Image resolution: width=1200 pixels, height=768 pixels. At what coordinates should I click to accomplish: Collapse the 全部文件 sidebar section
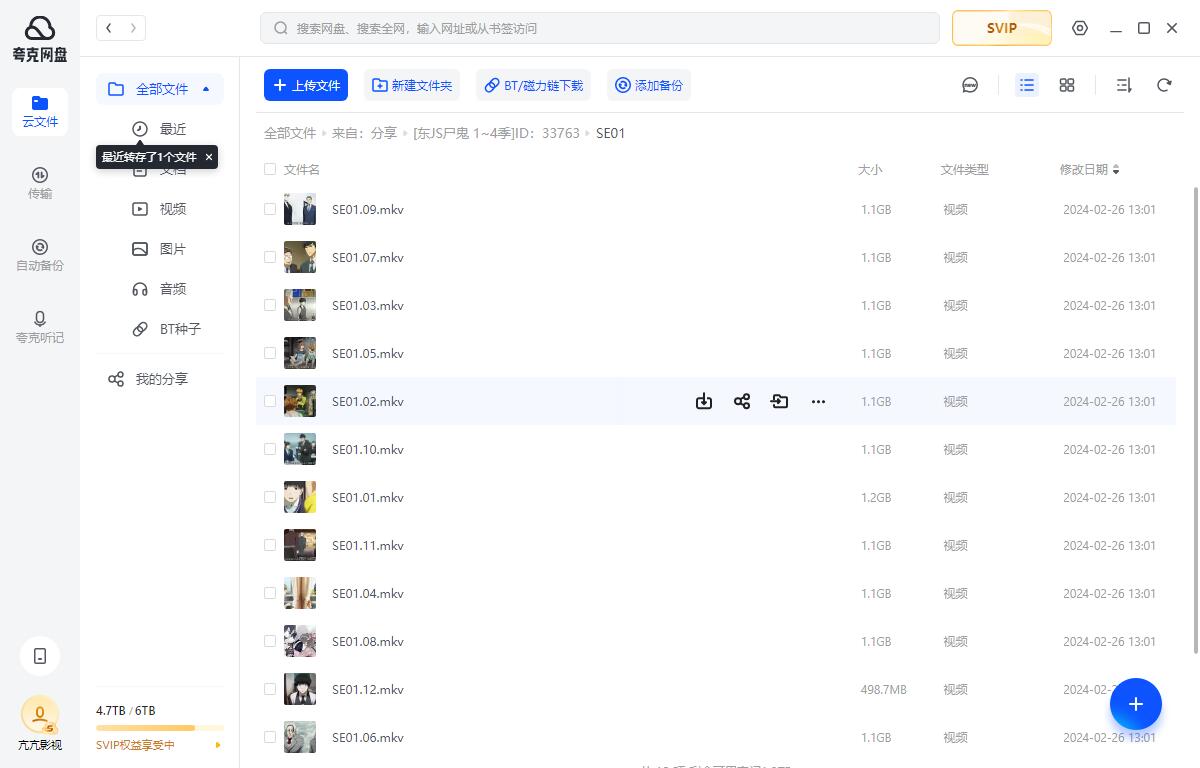(x=206, y=89)
